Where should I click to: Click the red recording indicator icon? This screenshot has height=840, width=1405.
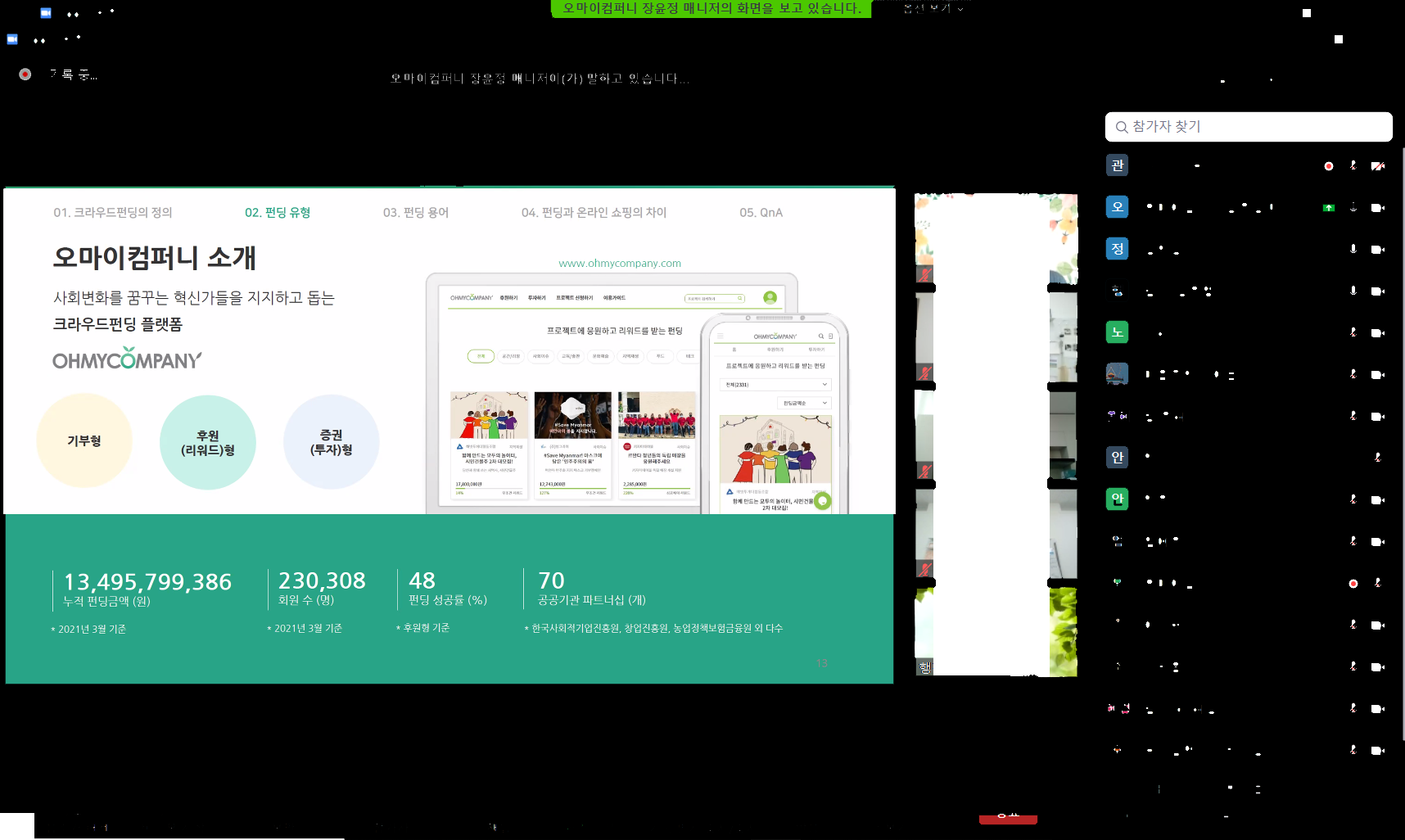25,74
